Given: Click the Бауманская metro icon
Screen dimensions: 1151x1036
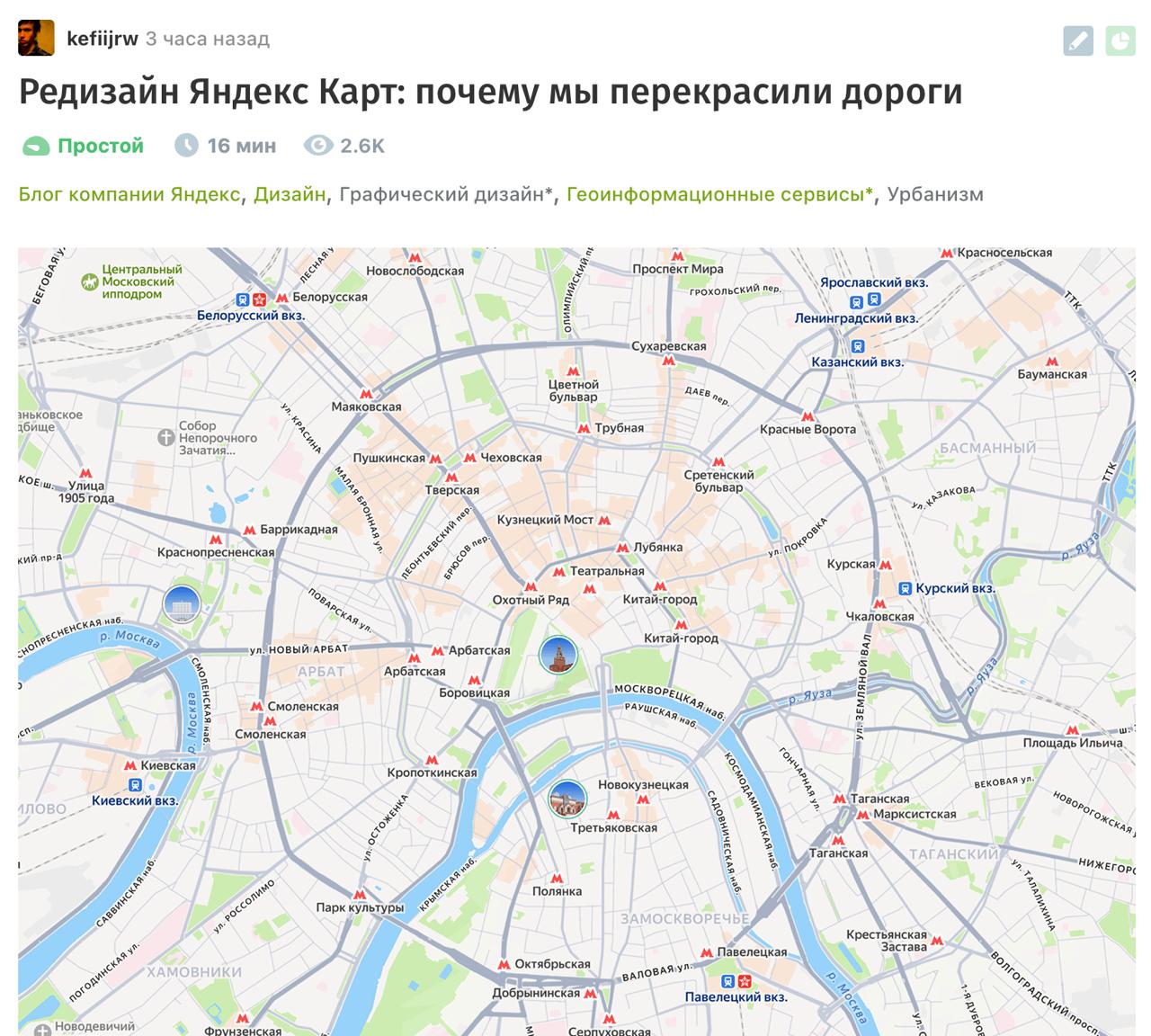Looking at the screenshot, I should pyautogui.click(x=1052, y=361).
